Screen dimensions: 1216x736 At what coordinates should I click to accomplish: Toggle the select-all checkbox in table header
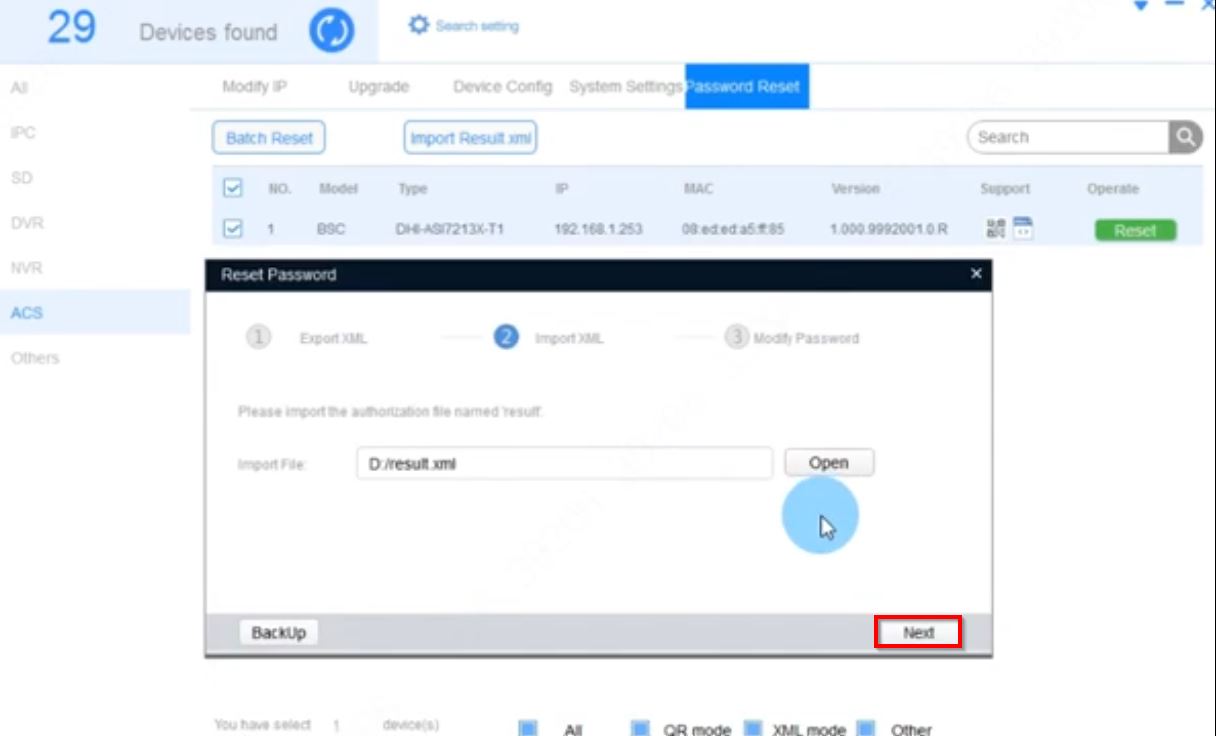coord(232,188)
